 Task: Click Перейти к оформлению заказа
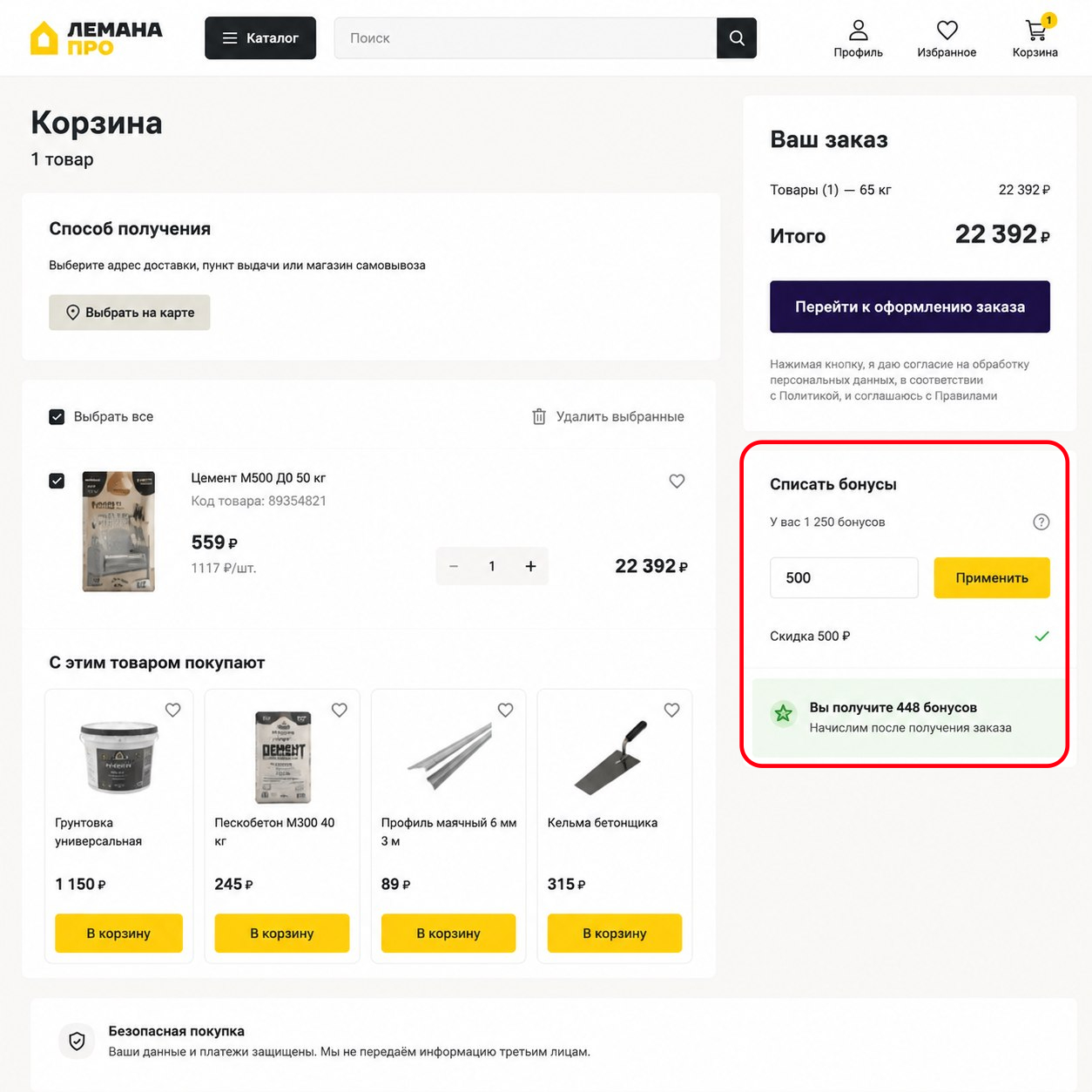click(x=910, y=307)
